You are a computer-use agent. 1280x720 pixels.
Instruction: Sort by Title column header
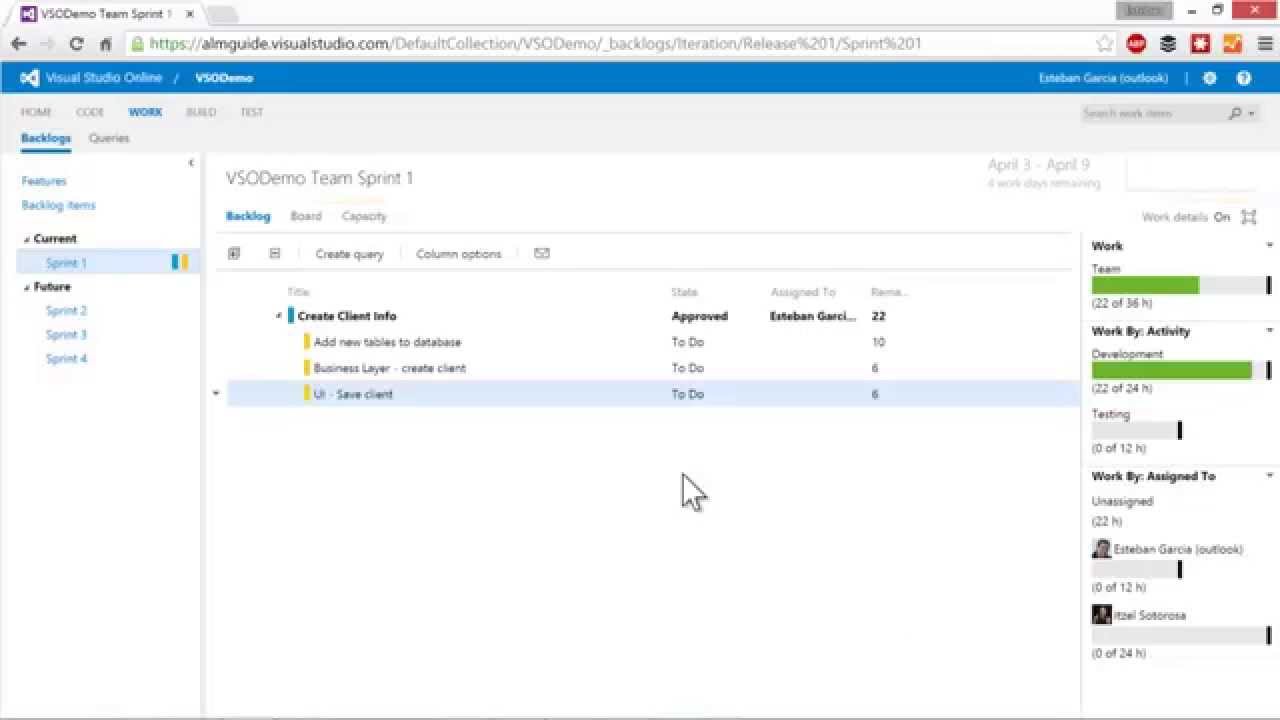298,292
